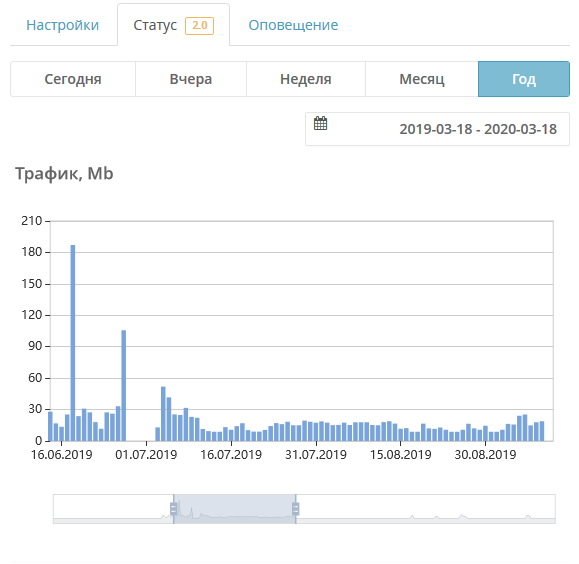Open date range 2019-03-18 - 2020-03-18 field

point(437,129)
